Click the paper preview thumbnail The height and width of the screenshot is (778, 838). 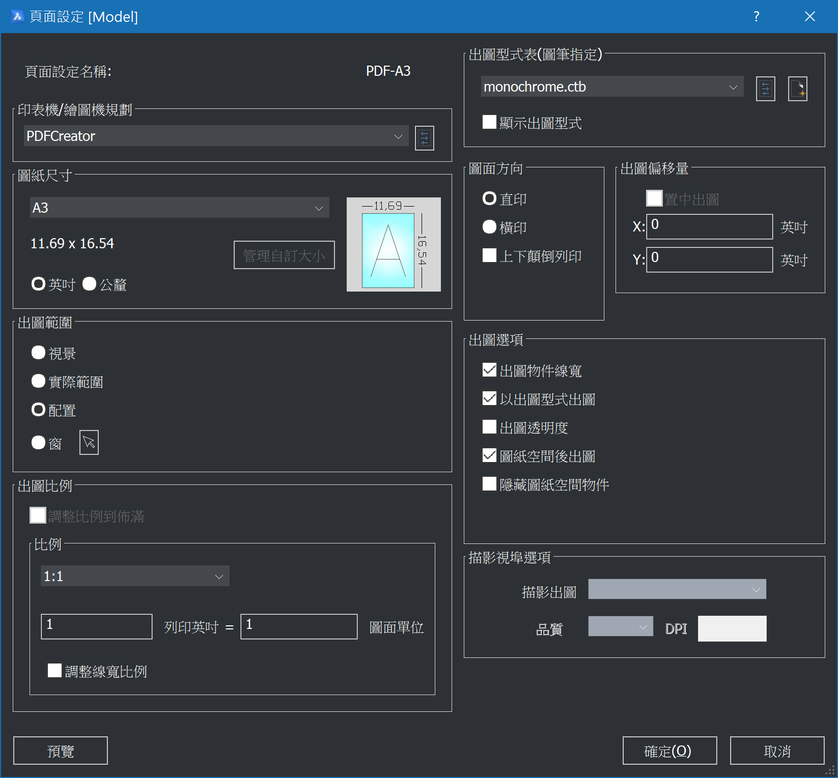pyautogui.click(x=394, y=244)
